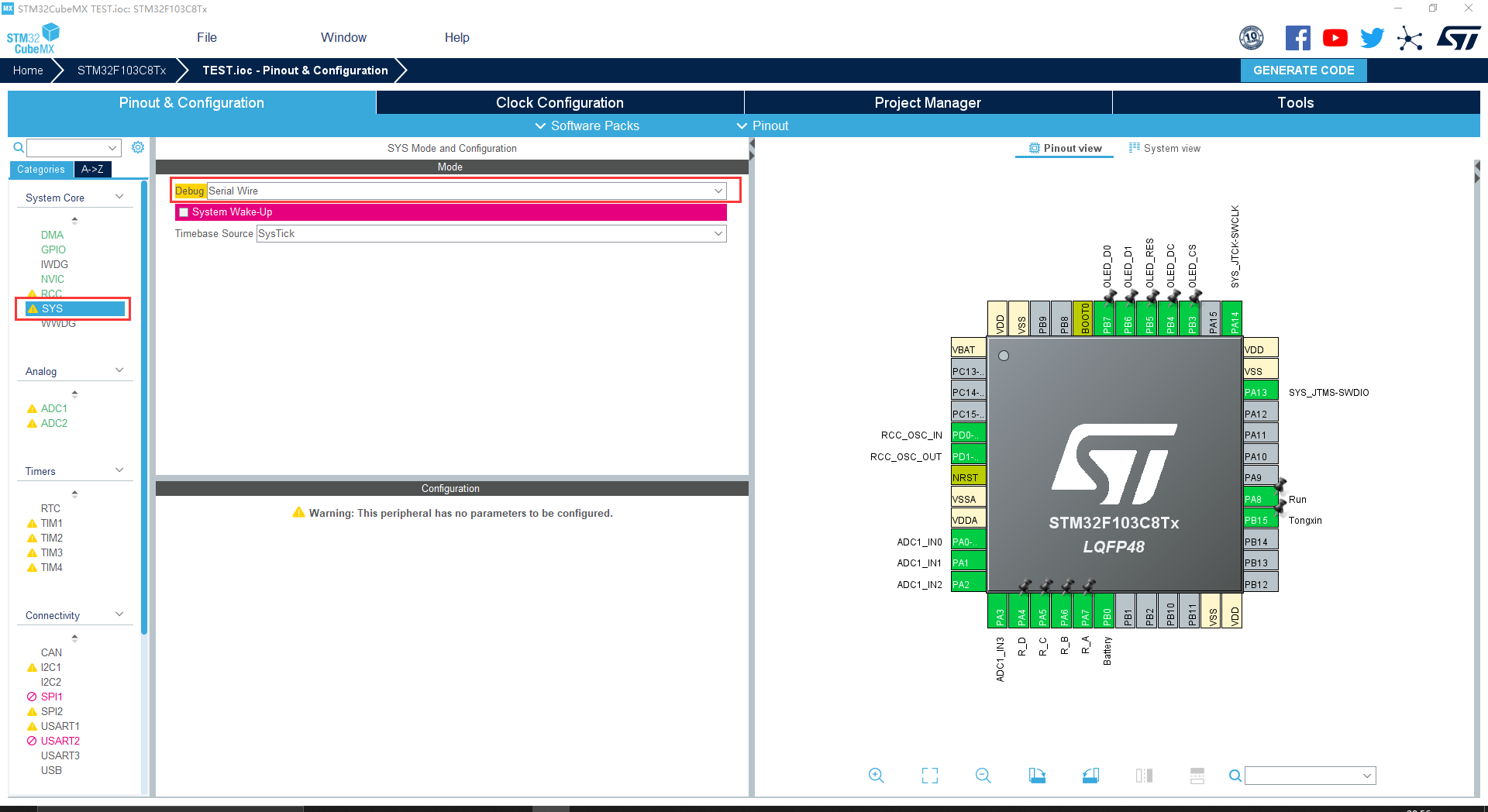Open the categories settings gear

(x=138, y=147)
